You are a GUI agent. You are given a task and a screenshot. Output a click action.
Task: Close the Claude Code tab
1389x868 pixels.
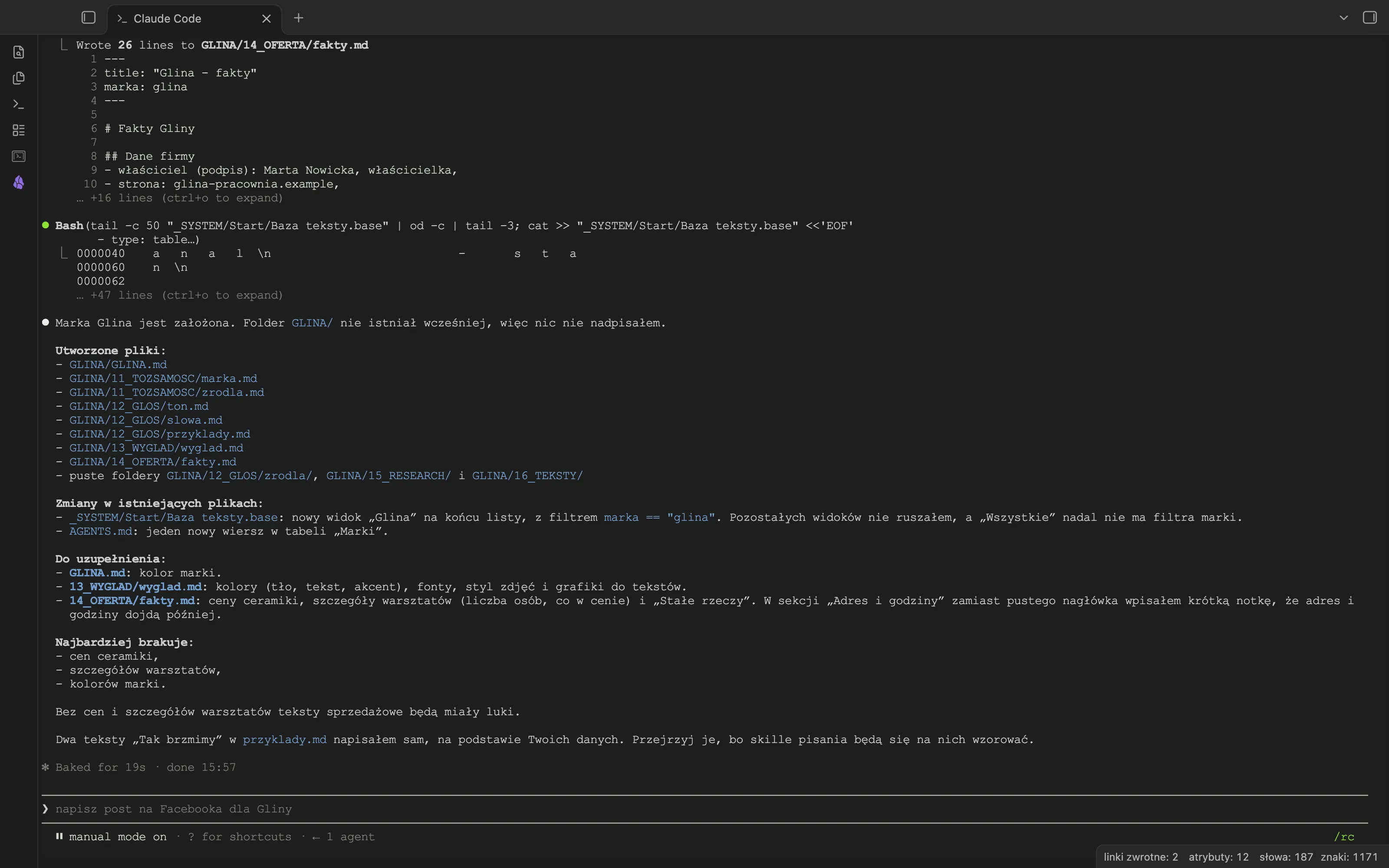click(x=267, y=18)
